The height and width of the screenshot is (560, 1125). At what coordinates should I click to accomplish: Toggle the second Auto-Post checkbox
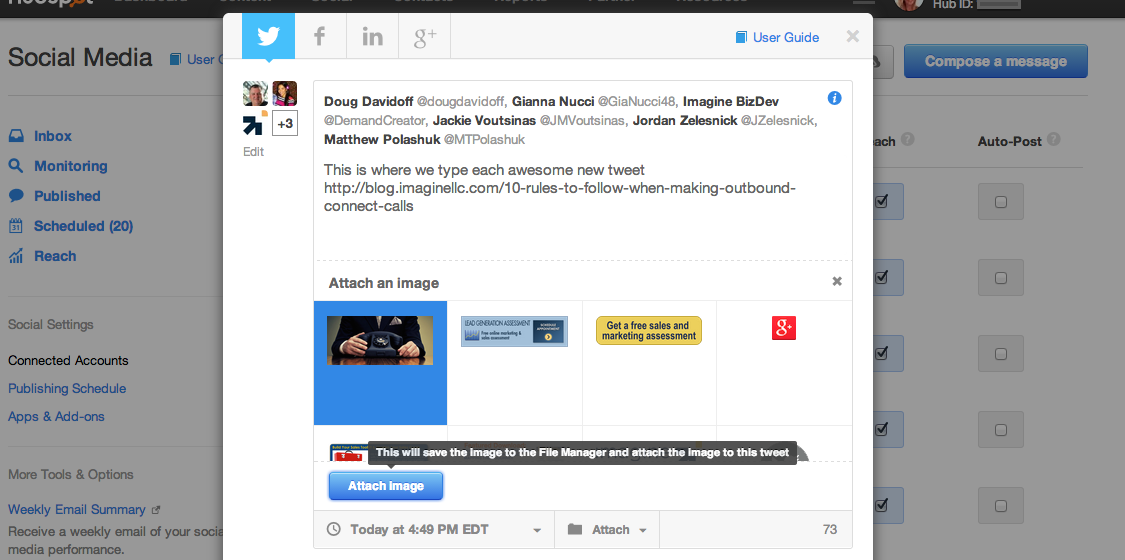1001,277
